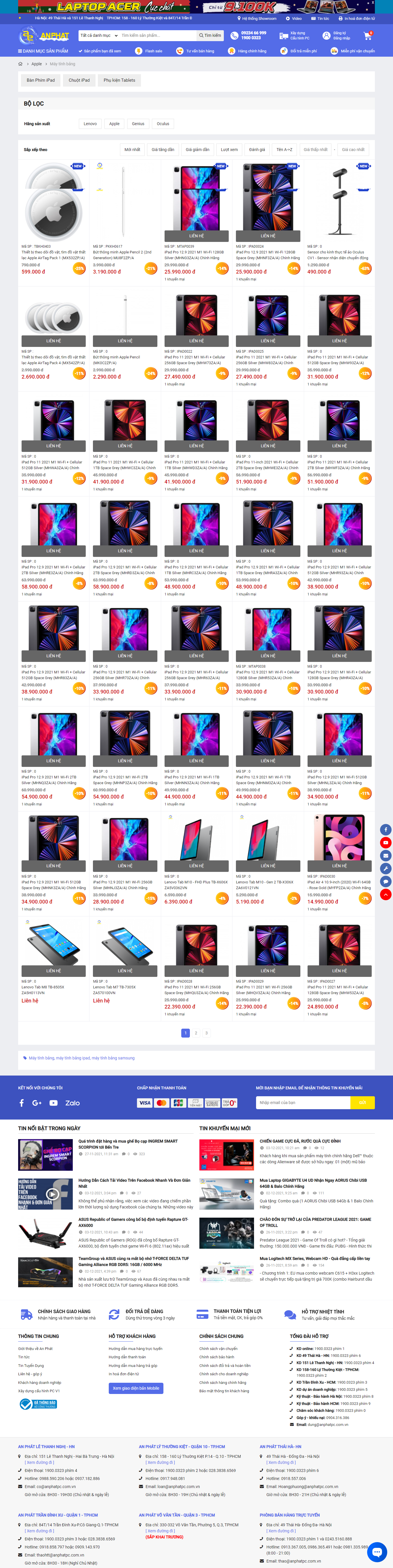Screen dimensions: 393x1568
Task: Open the floating YouTube button
Action: [x=386, y=843]
